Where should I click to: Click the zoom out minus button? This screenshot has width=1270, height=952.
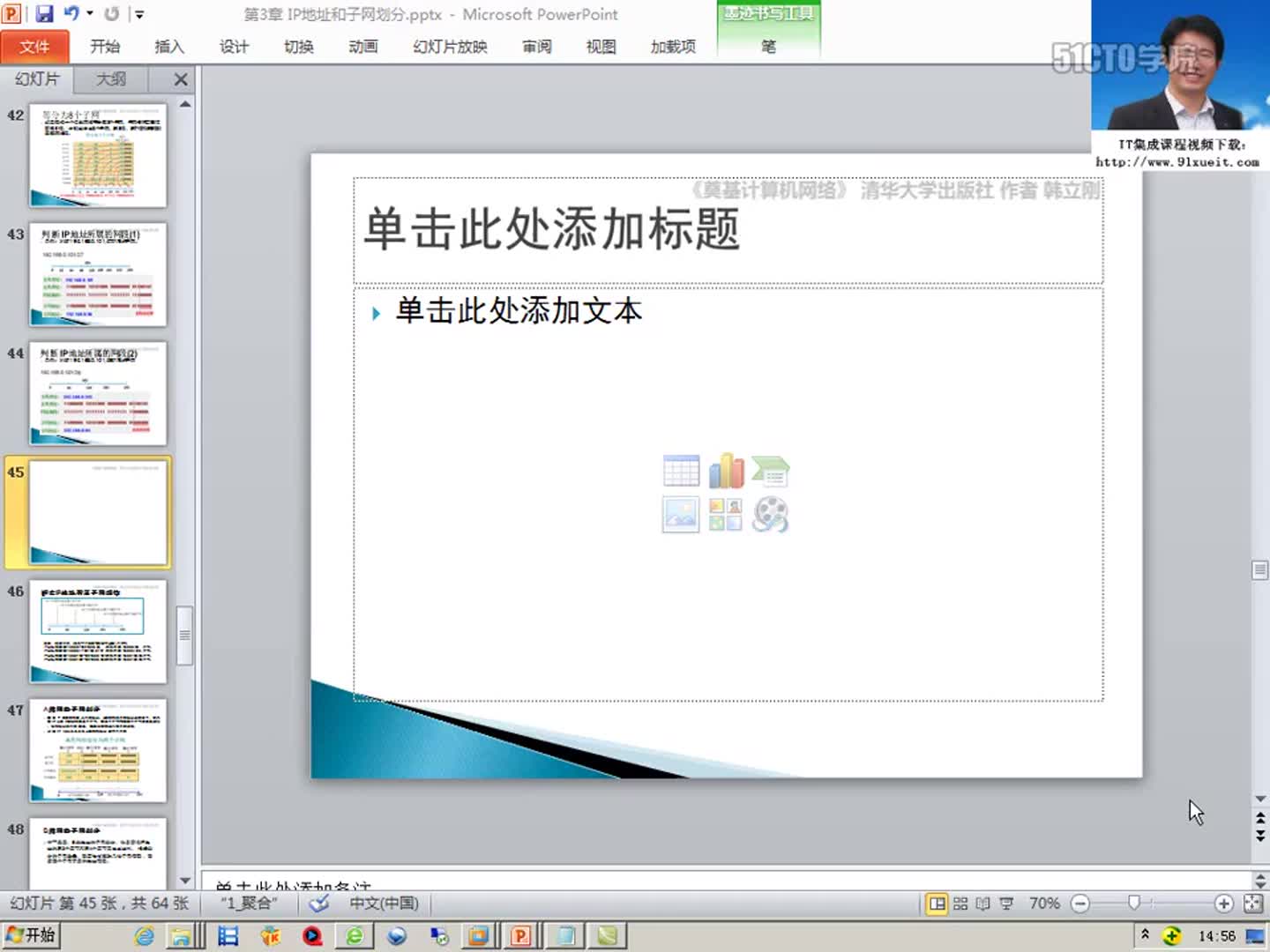pos(1080,904)
